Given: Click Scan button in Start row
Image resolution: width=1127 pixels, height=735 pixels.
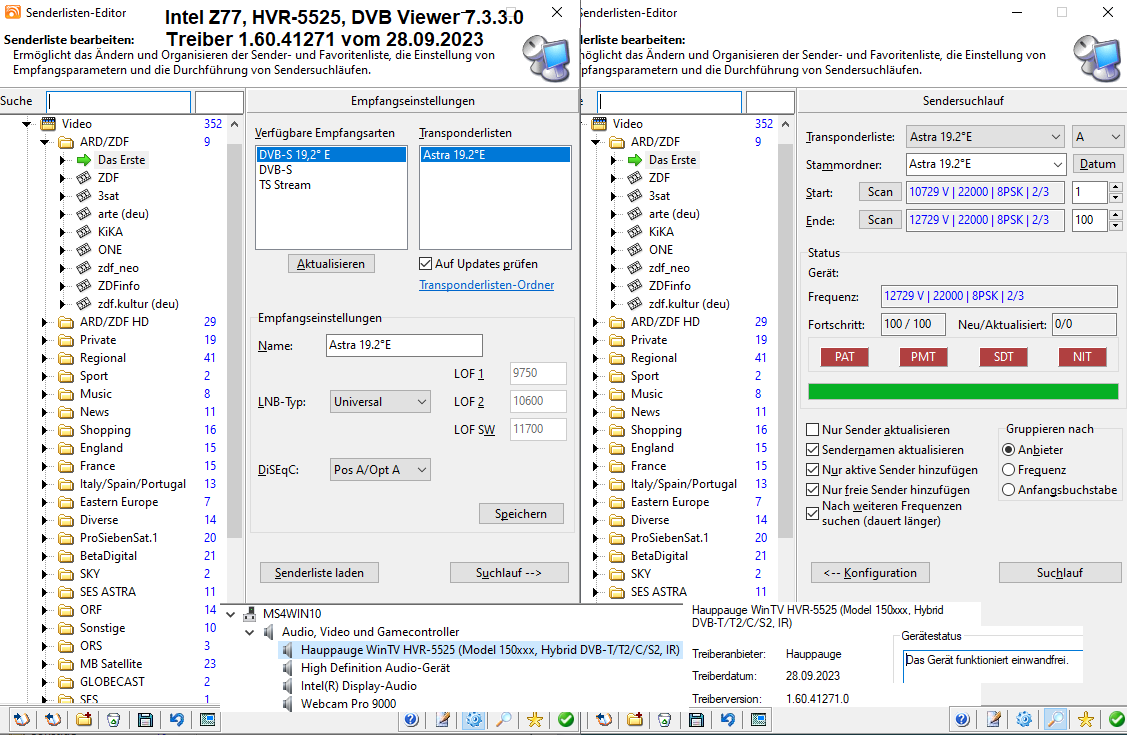Looking at the screenshot, I should pyautogui.click(x=880, y=192).
